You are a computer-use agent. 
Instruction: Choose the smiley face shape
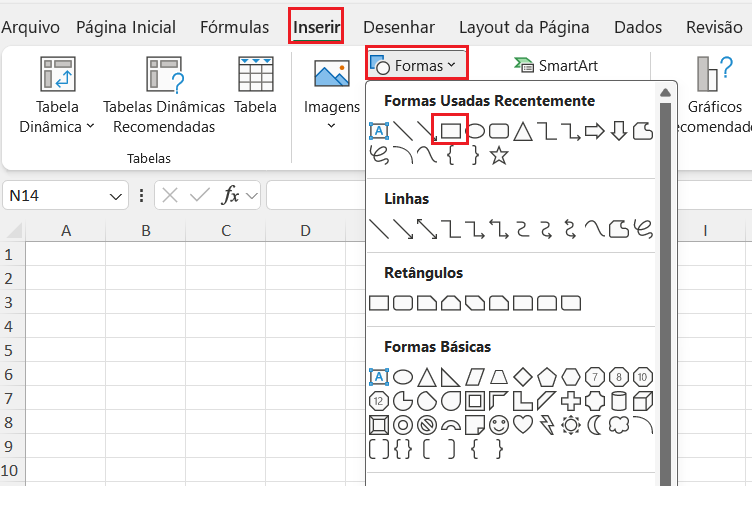[x=499, y=425]
